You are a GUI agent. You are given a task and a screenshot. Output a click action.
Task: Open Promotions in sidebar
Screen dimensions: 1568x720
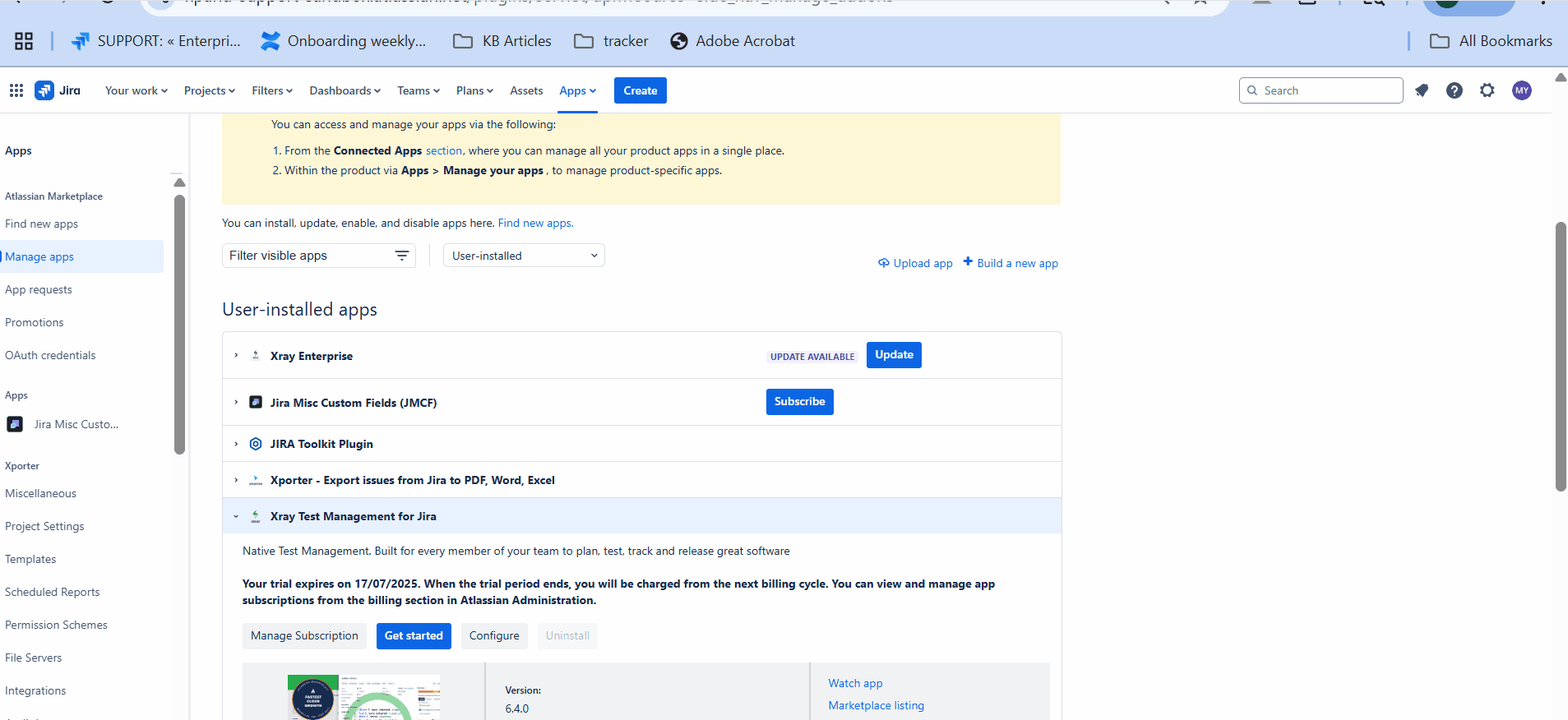[35, 322]
